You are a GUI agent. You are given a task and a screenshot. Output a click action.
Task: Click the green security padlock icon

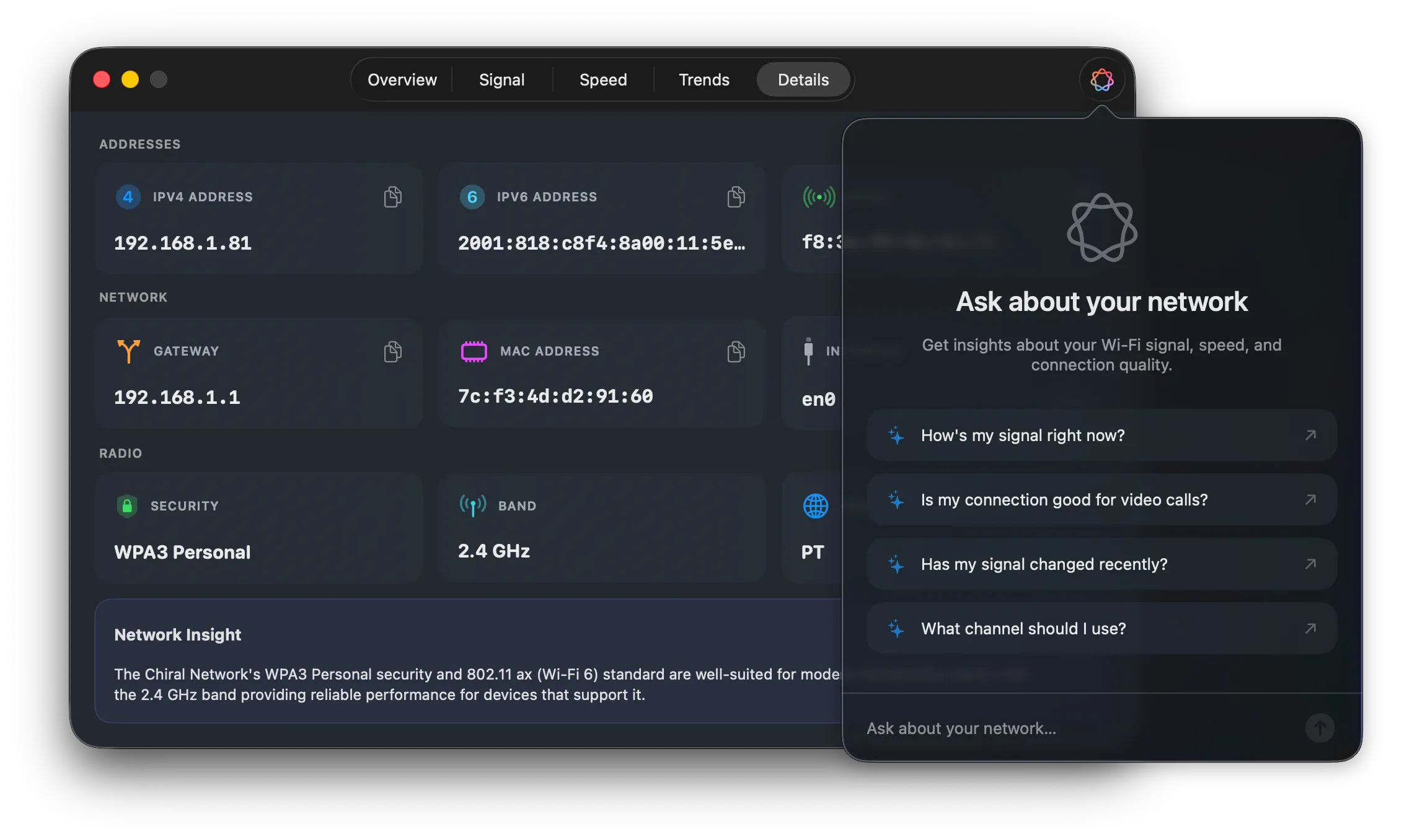128,505
